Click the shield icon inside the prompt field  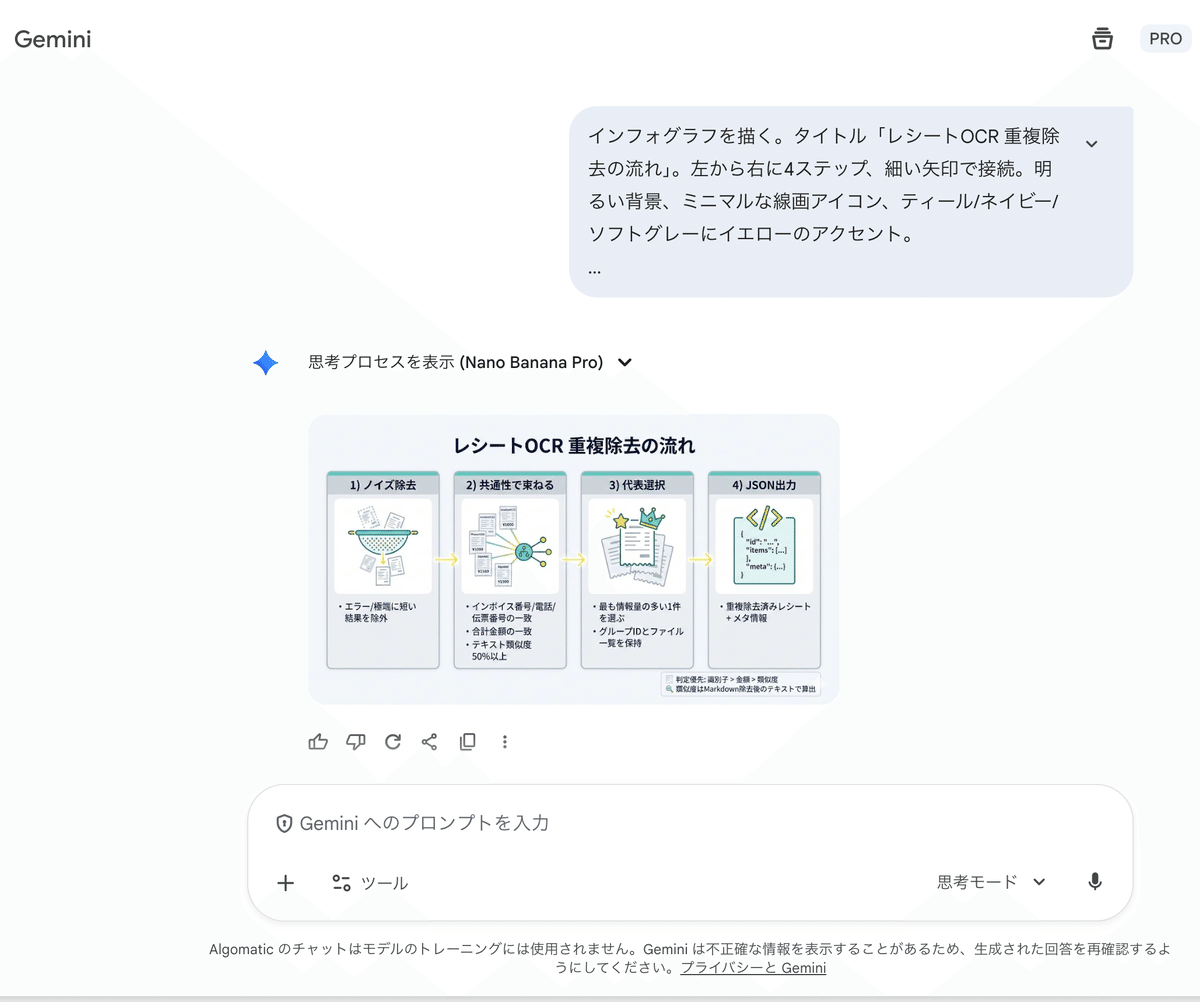click(x=285, y=822)
